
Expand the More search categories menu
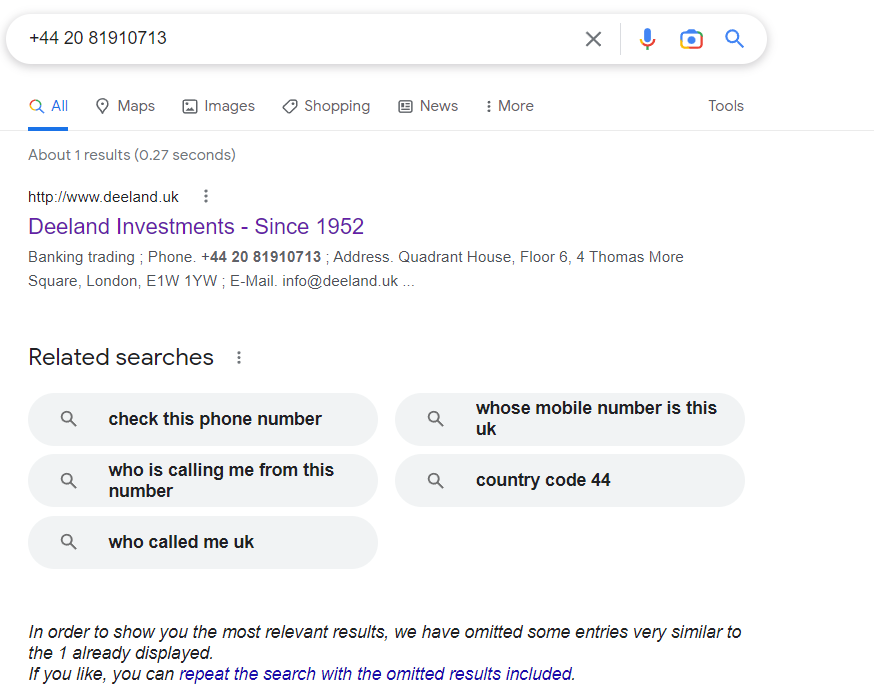(509, 106)
